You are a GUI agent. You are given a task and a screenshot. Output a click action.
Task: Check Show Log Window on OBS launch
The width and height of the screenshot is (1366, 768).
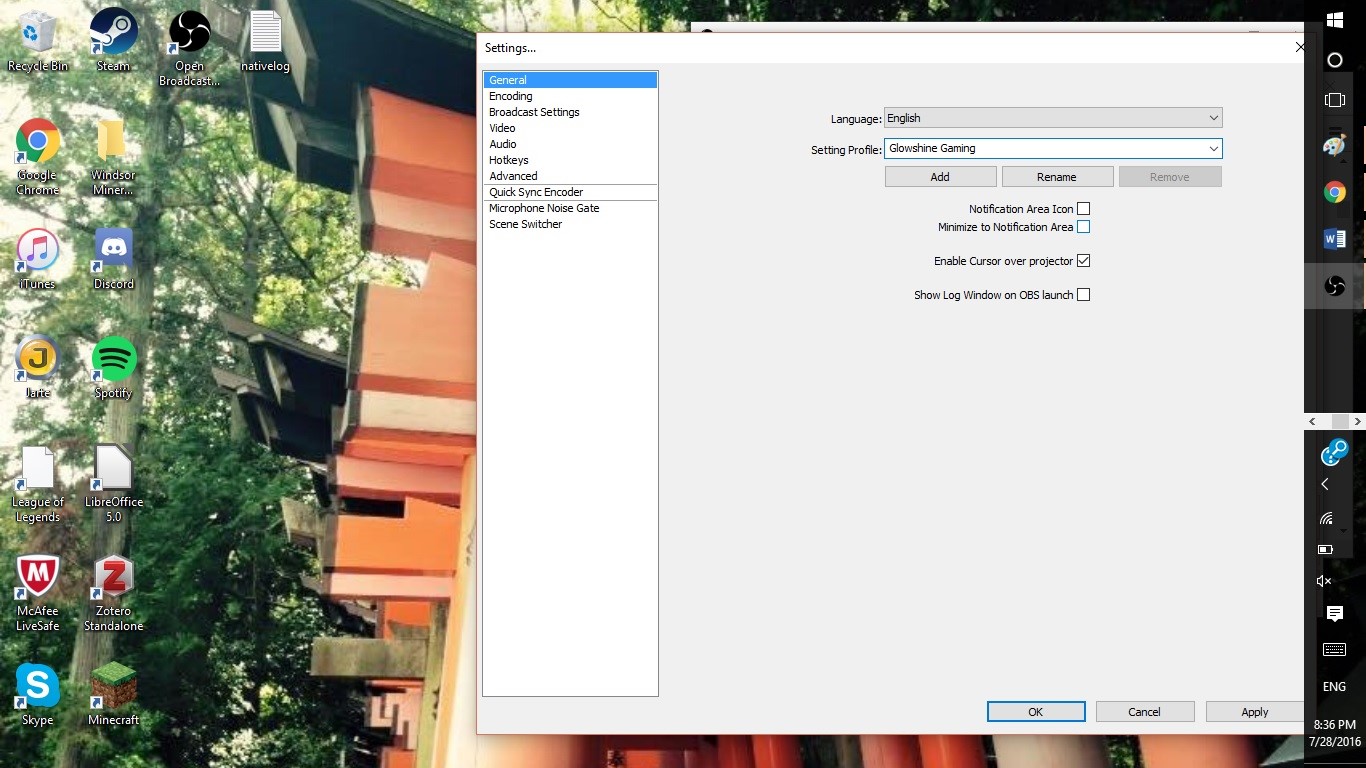point(1083,295)
